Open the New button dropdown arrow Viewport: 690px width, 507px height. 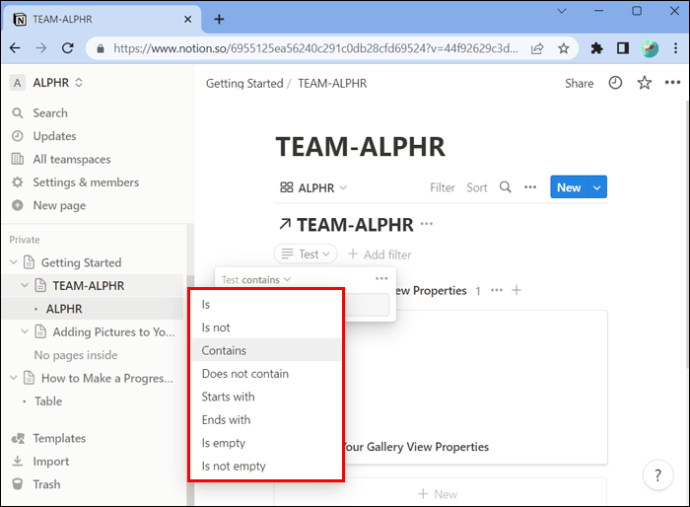pos(597,187)
